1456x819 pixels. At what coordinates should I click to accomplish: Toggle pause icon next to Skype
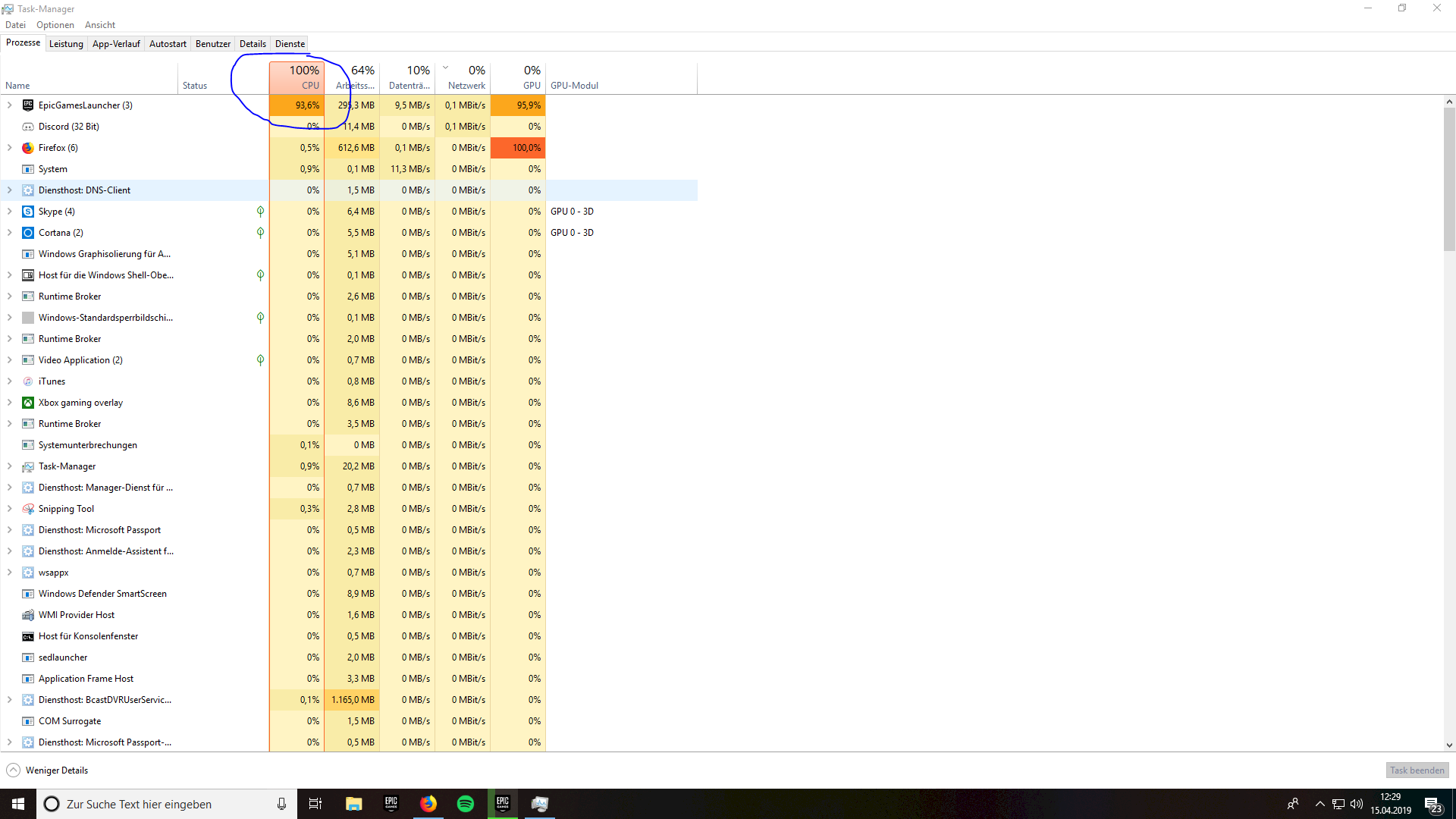[260, 211]
